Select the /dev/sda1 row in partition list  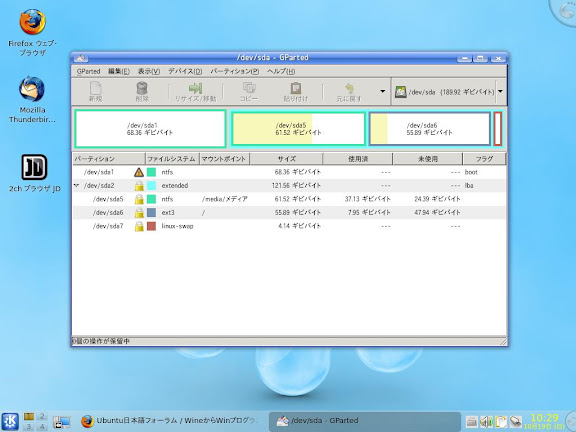point(289,172)
